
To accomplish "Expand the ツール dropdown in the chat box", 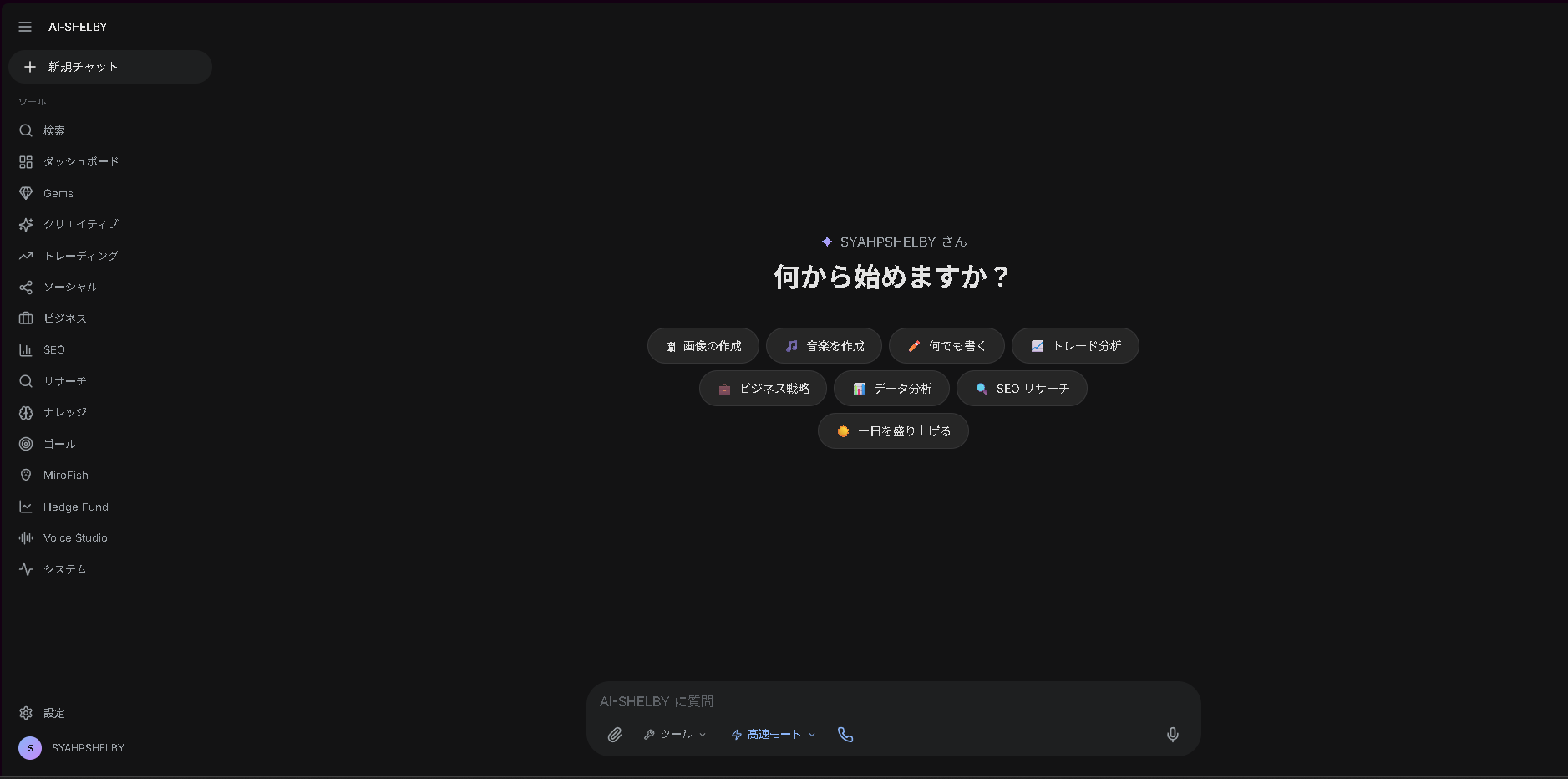I will click(x=675, y=735).
